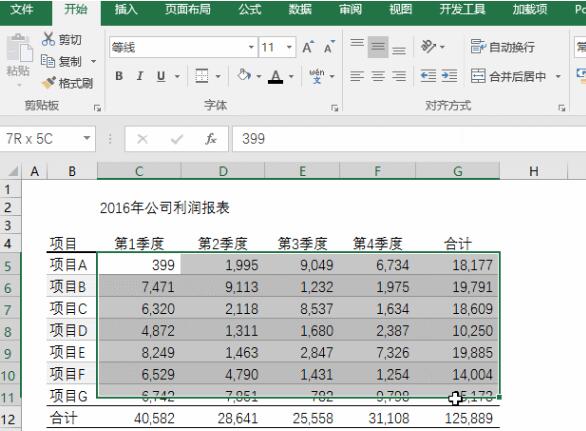
Task: Decrease indent
Action: point(428,76)
